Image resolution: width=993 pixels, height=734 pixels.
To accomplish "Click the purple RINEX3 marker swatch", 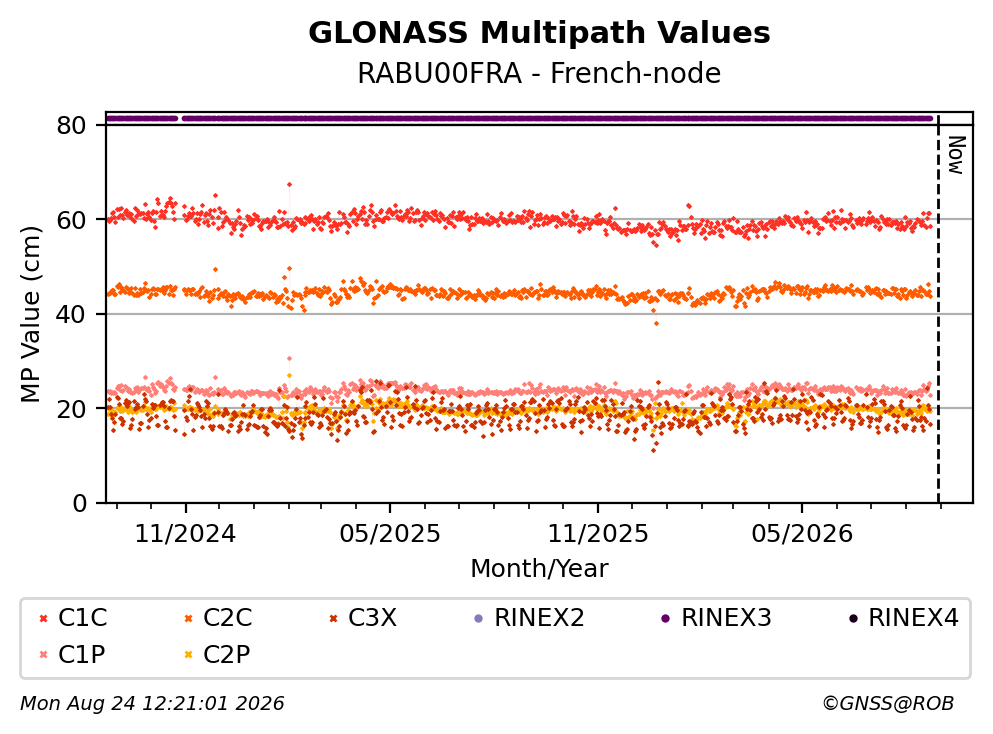I will (666, 618).
